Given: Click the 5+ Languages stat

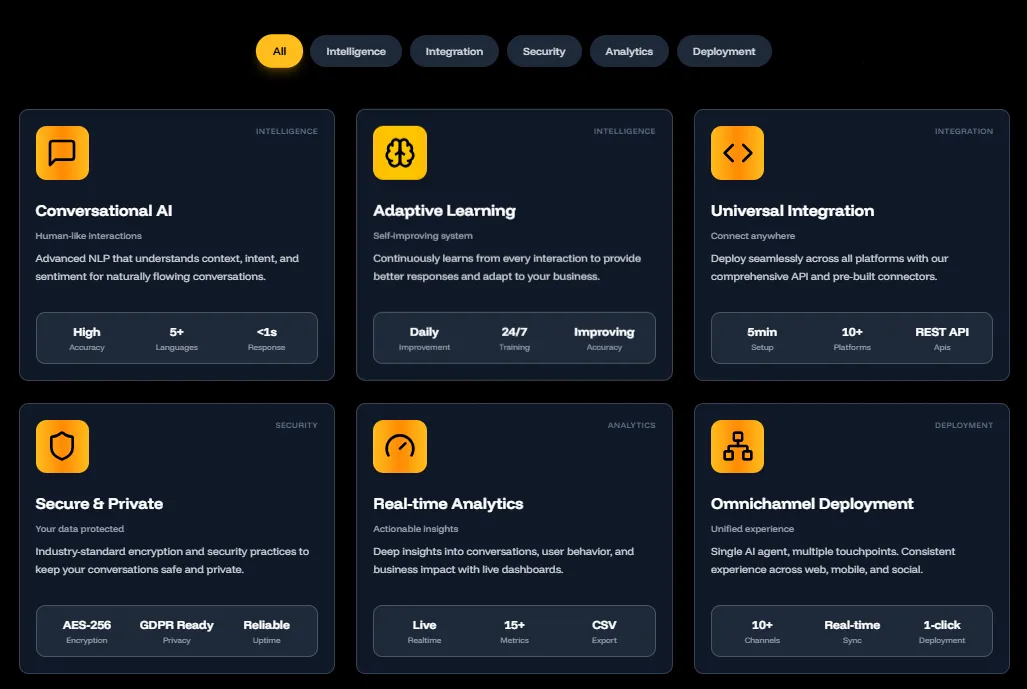Looking at the screenshot, I should (x=177, y=337).
